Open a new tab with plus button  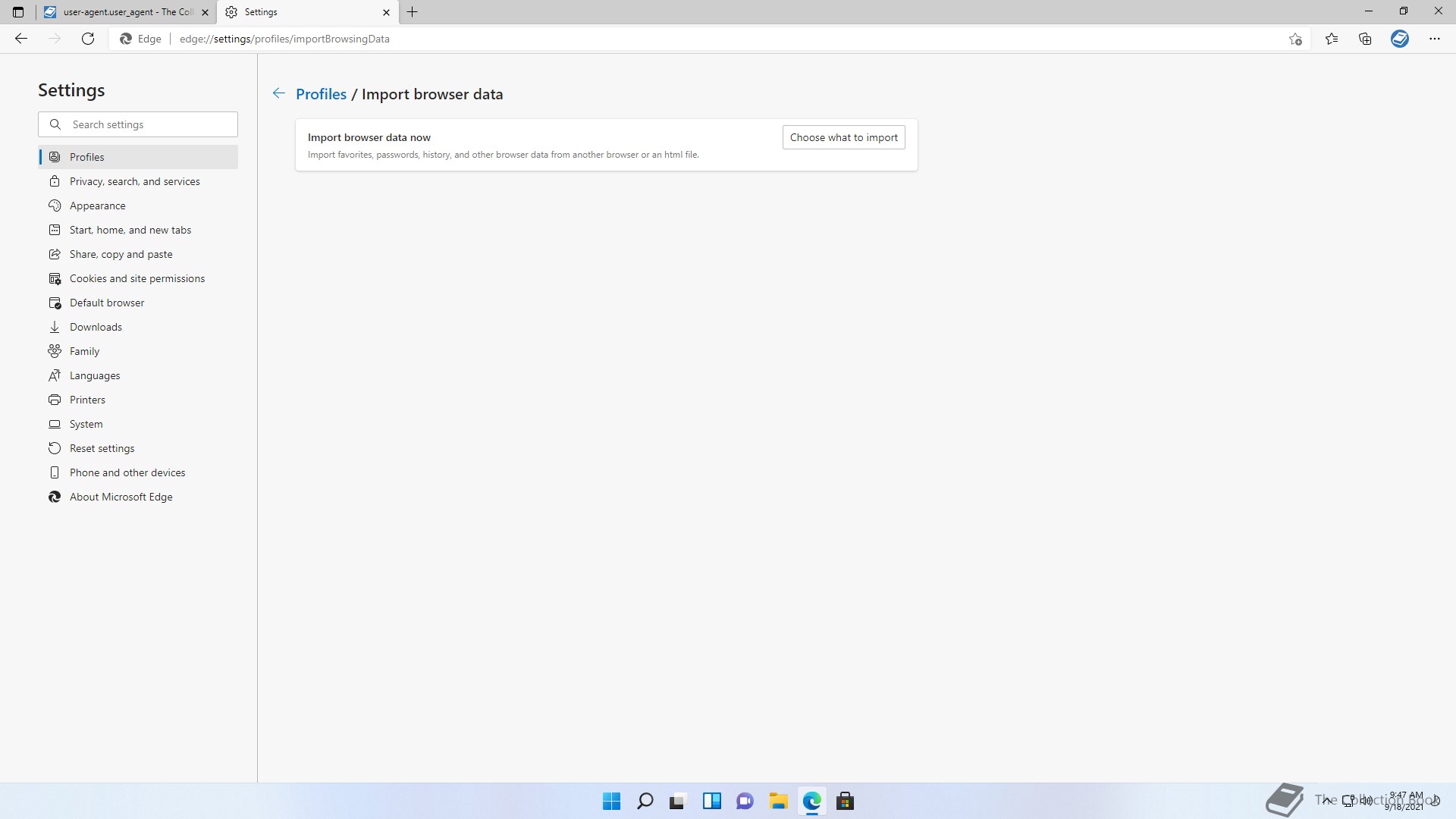pyautogui.click(x=413, y=12)
